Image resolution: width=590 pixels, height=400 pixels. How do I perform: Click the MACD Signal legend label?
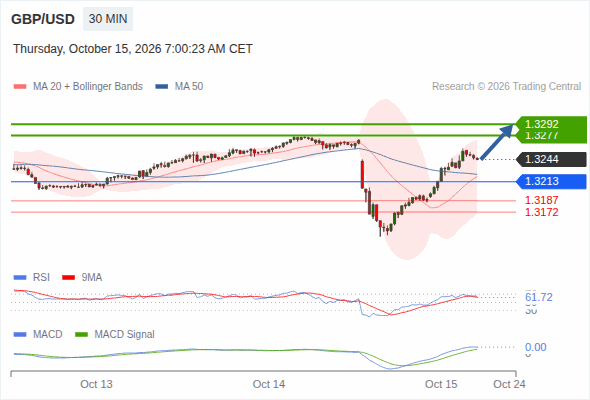pyautogui.click(x=125, y=335)
